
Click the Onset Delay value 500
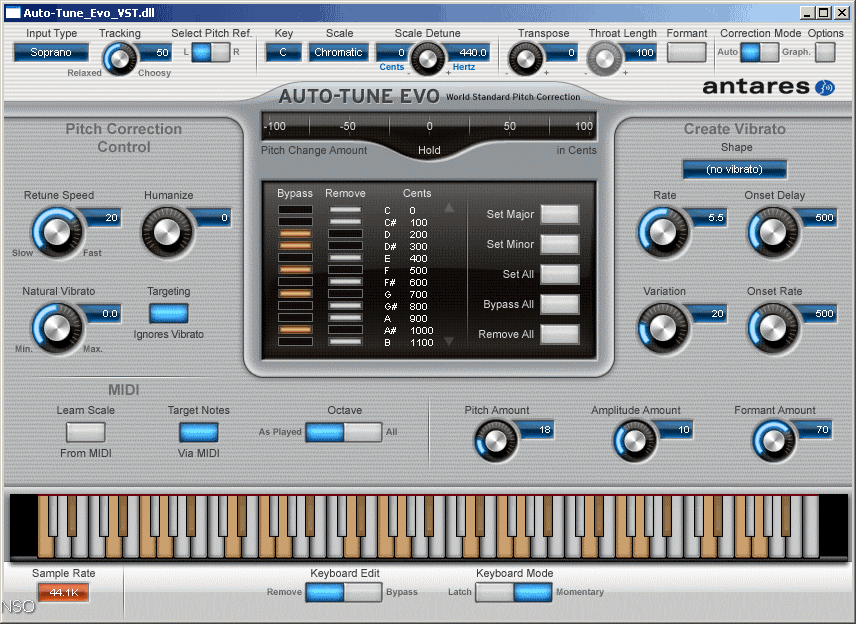(x=819, y=217)
